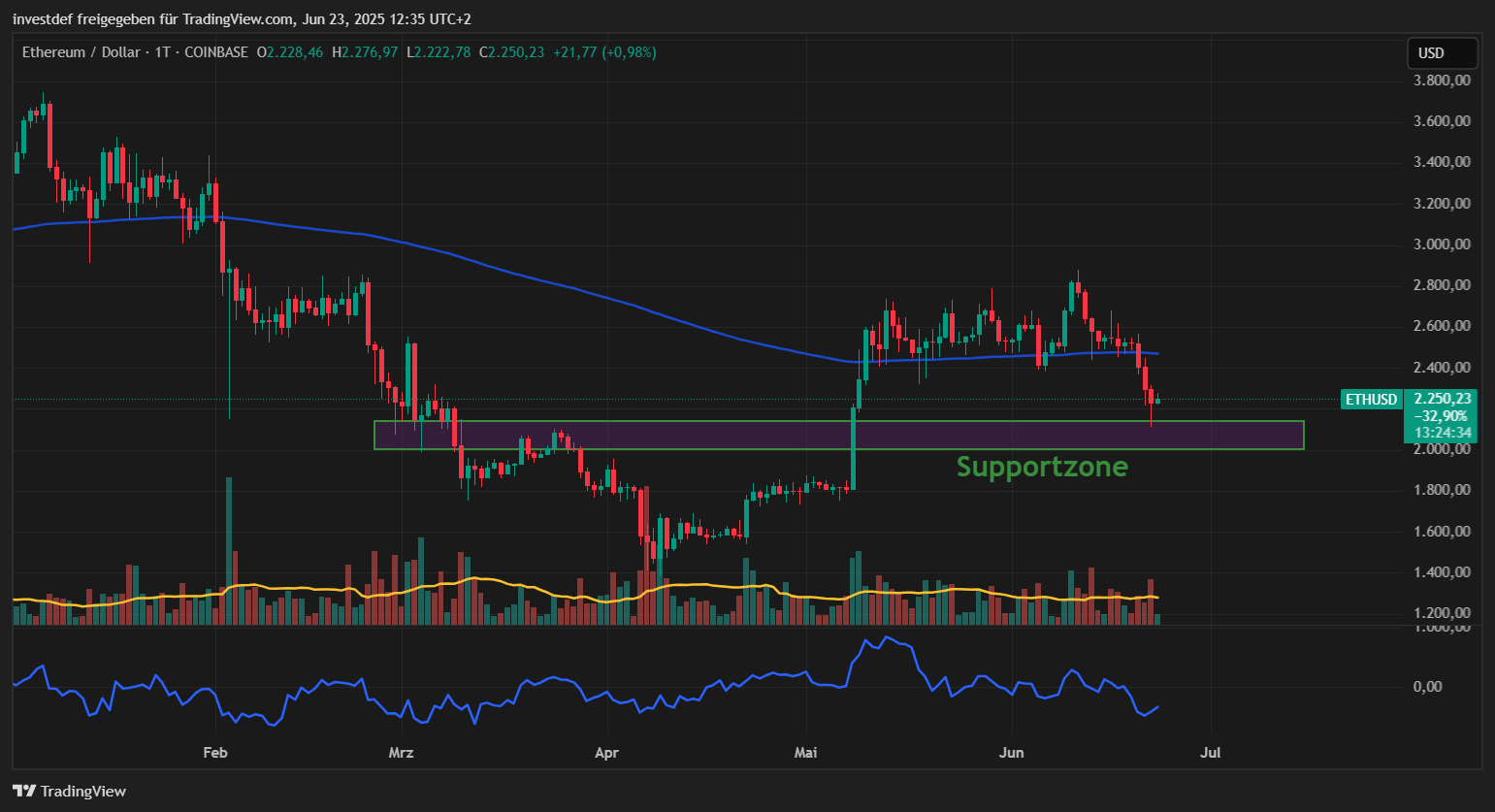Image resolution: width=1495 pixels, height=812 pixels.
Task: Click the Apr date axis label
Action: click(x=606, y=753)
